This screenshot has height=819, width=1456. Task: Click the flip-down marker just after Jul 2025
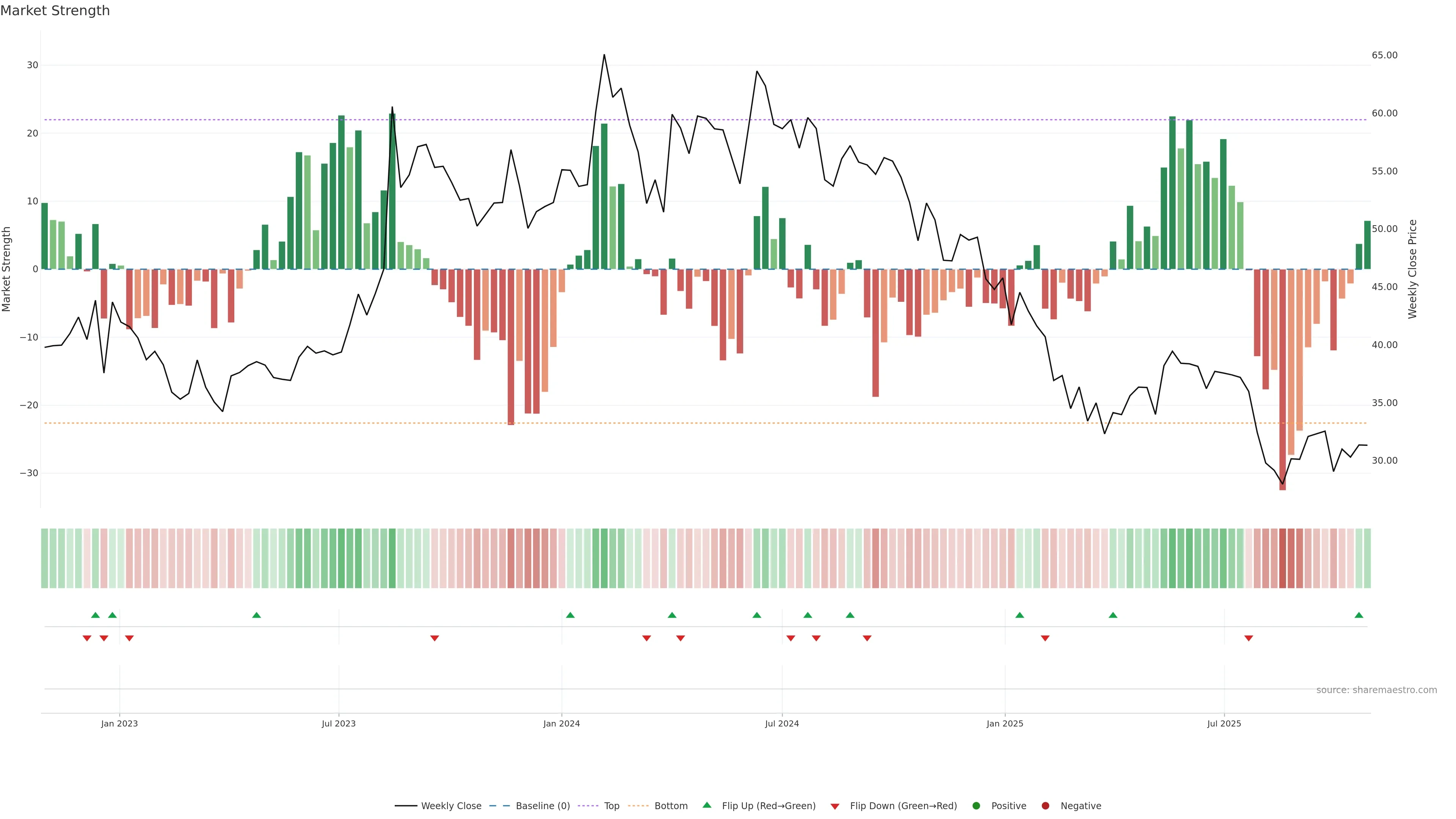click(1249, 638)
